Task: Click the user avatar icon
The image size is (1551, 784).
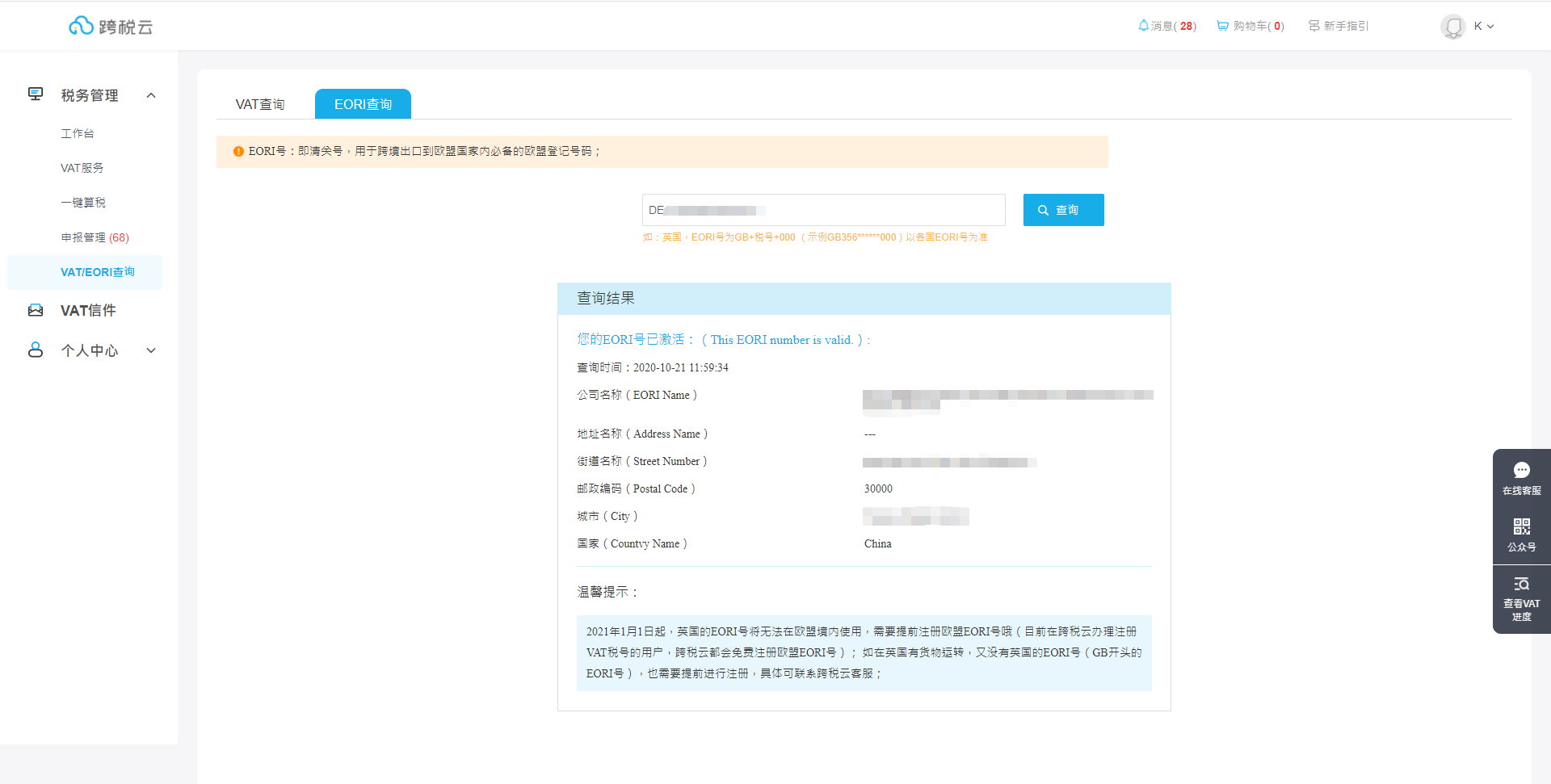Action: 1452,27
